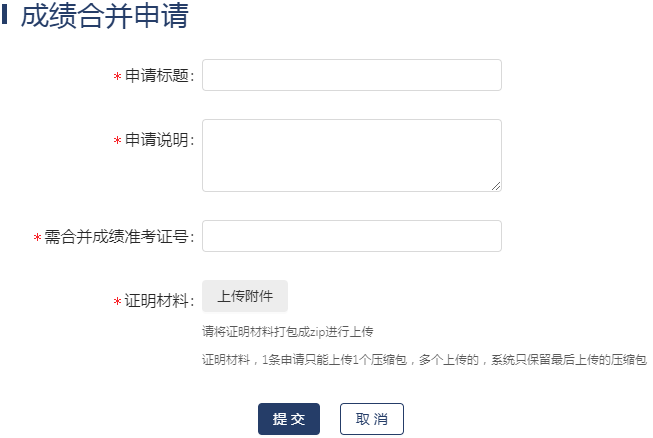This screenshot has height=438, width=653.
Task: Click the 申请标题 field label
Action: (x=159, y=76)
